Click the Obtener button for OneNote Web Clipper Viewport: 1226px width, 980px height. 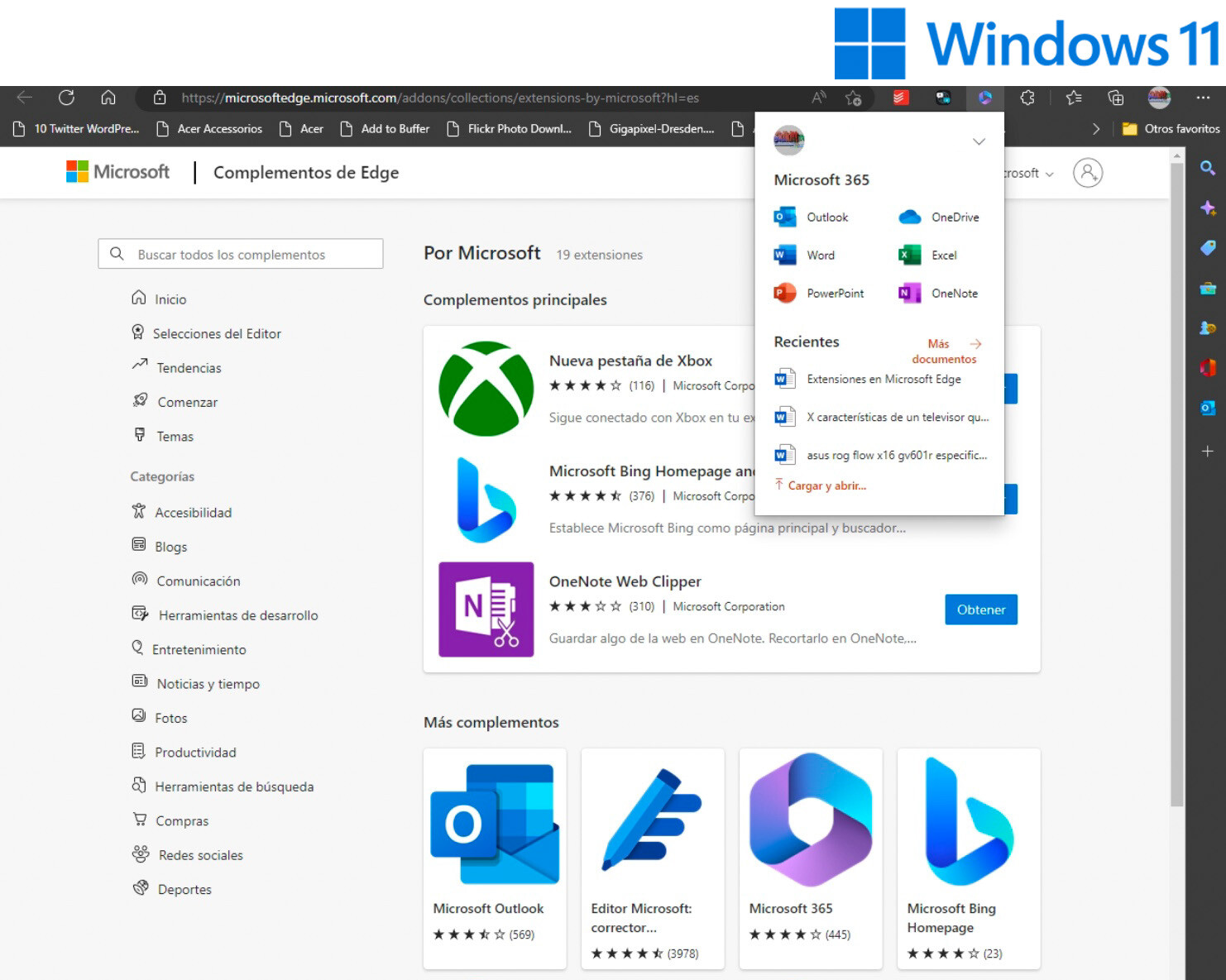tap(981, 610)
